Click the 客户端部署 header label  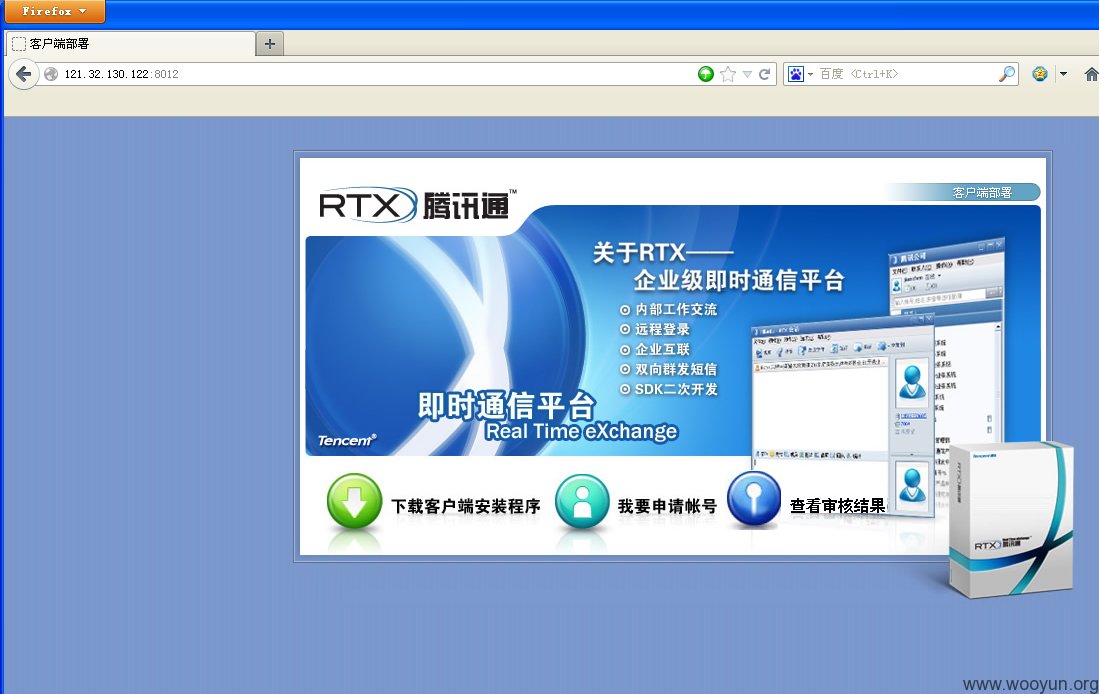click(982, 193)
